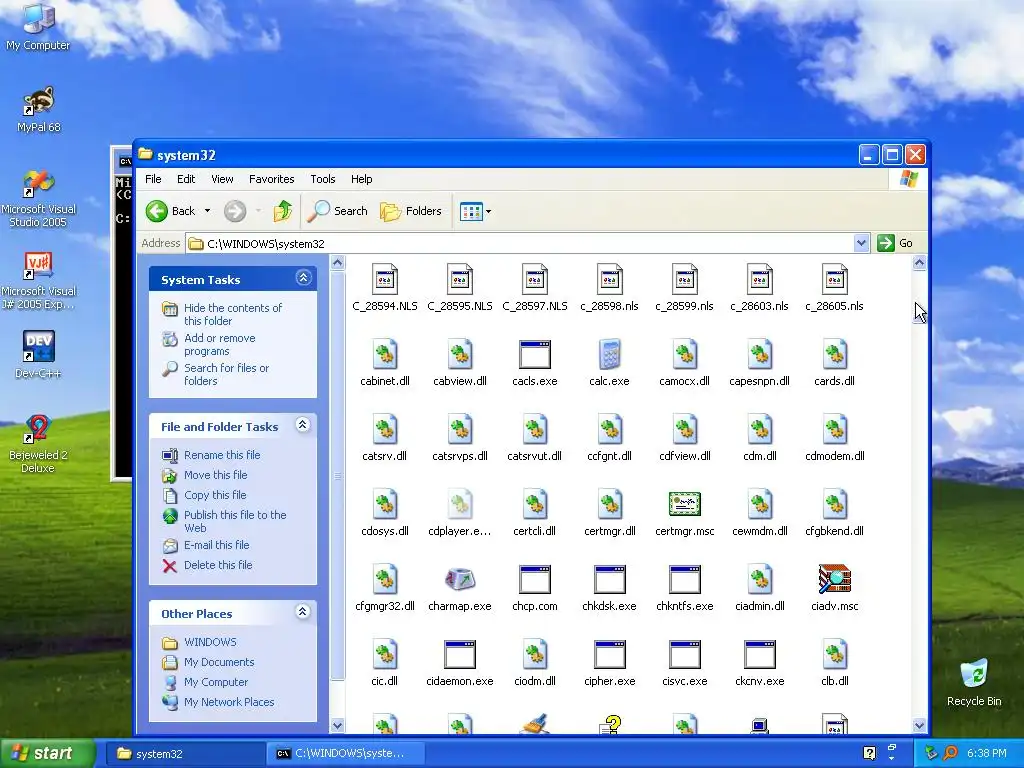Select the cipher.exe file icon
The height and width of the screenshot is (768, 1024).
click(609, 655)
